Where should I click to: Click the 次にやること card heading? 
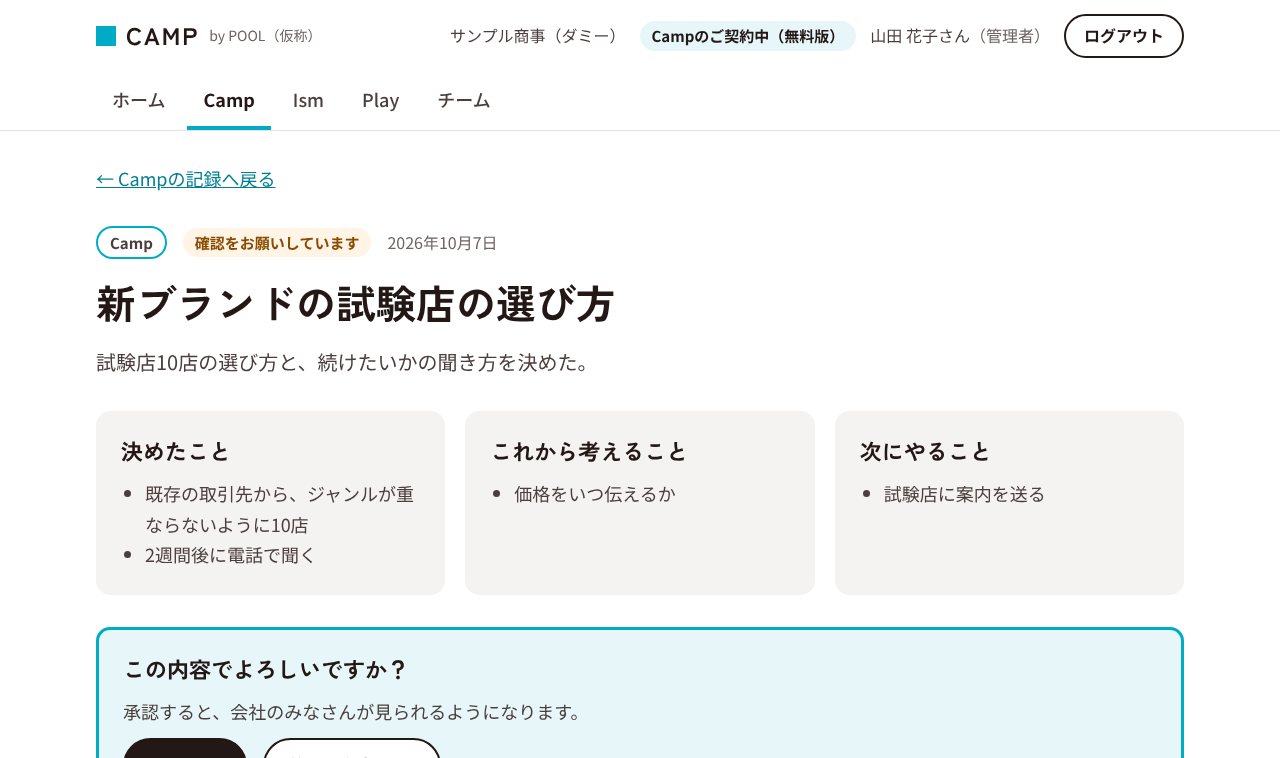(x=925, y=451)
